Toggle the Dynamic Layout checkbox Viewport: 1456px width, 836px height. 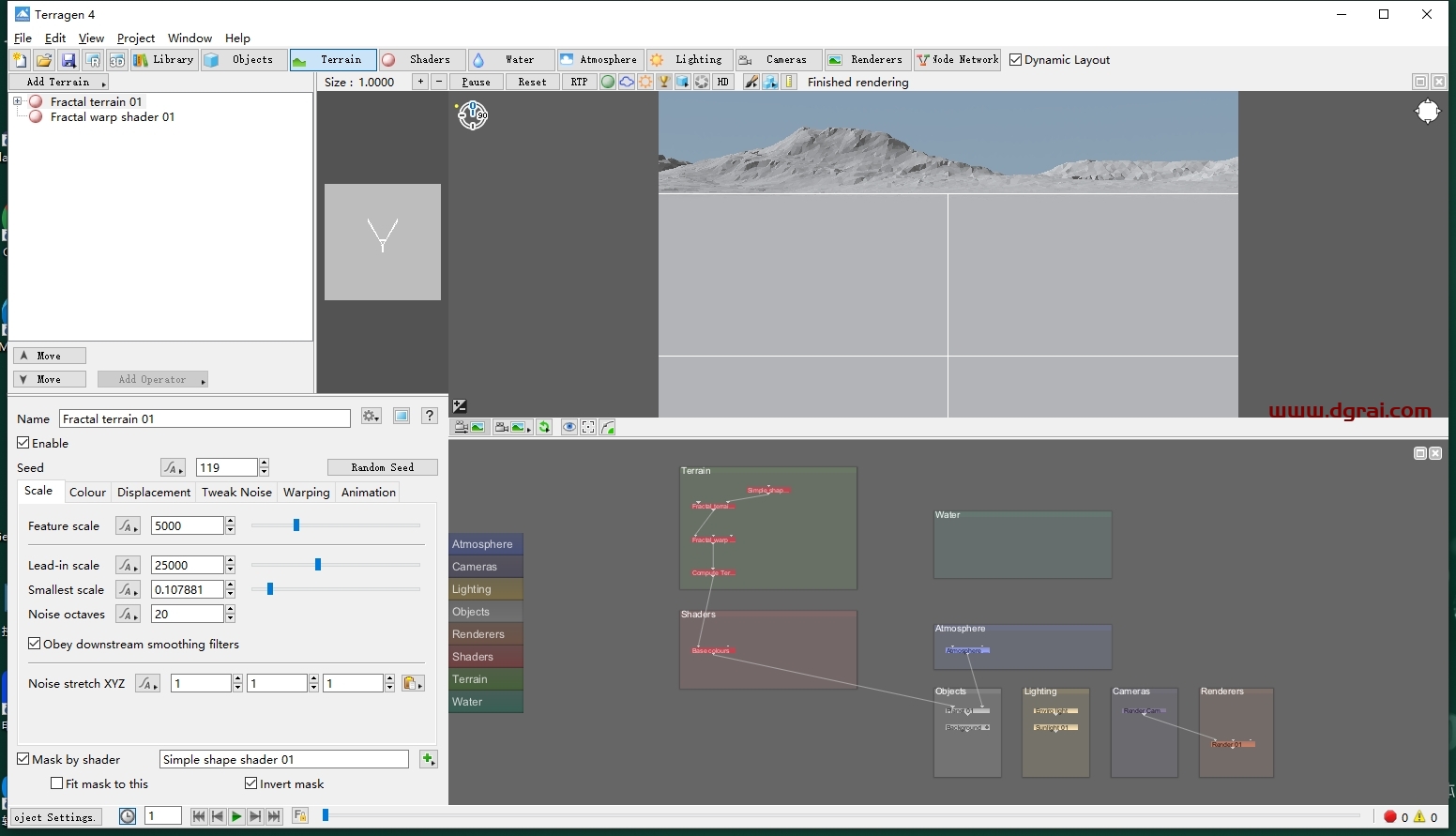pyautogui.click(x=1015, y=60)
